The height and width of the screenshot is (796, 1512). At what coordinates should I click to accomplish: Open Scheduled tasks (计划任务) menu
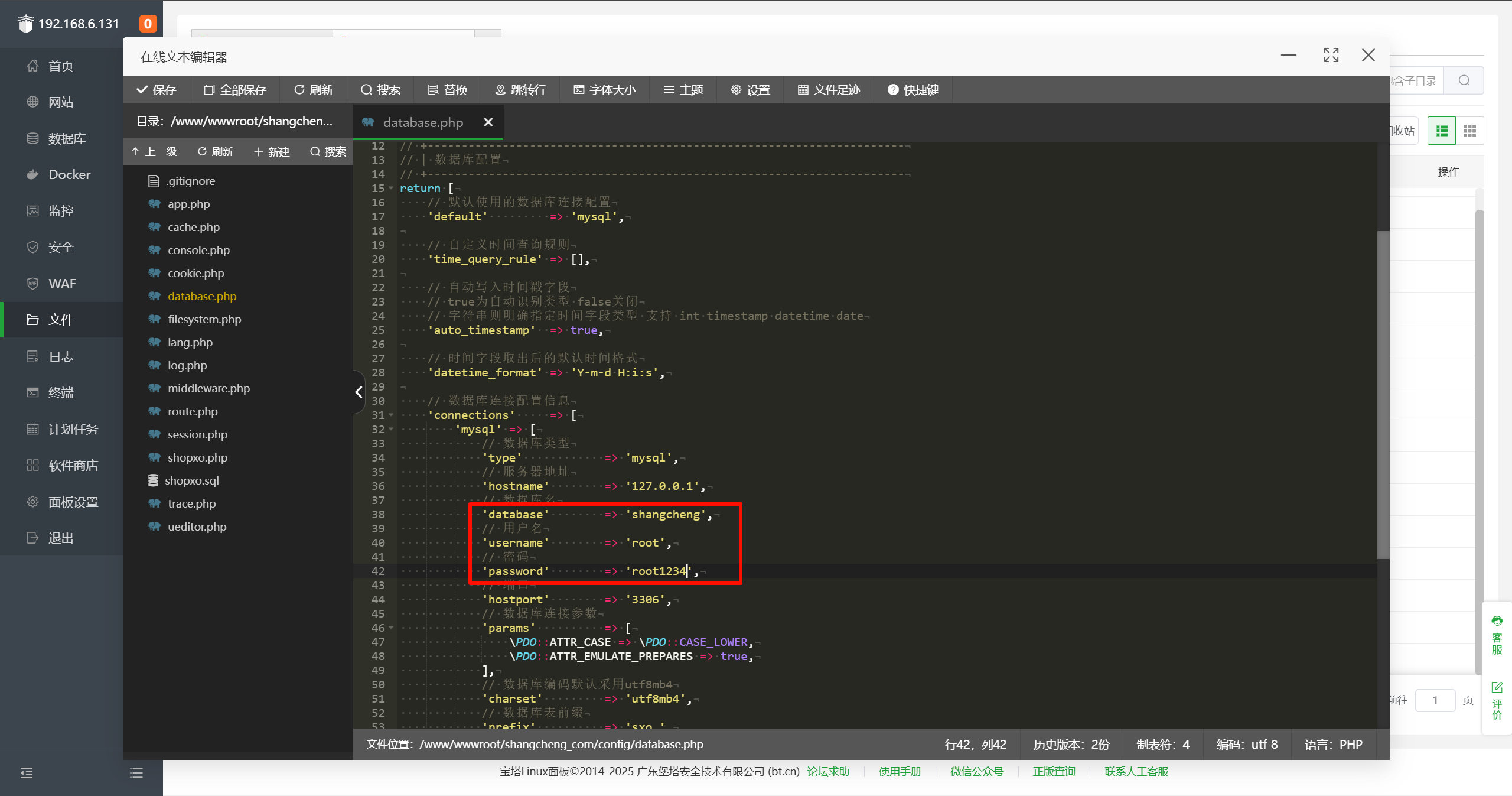tap(61, 429)
